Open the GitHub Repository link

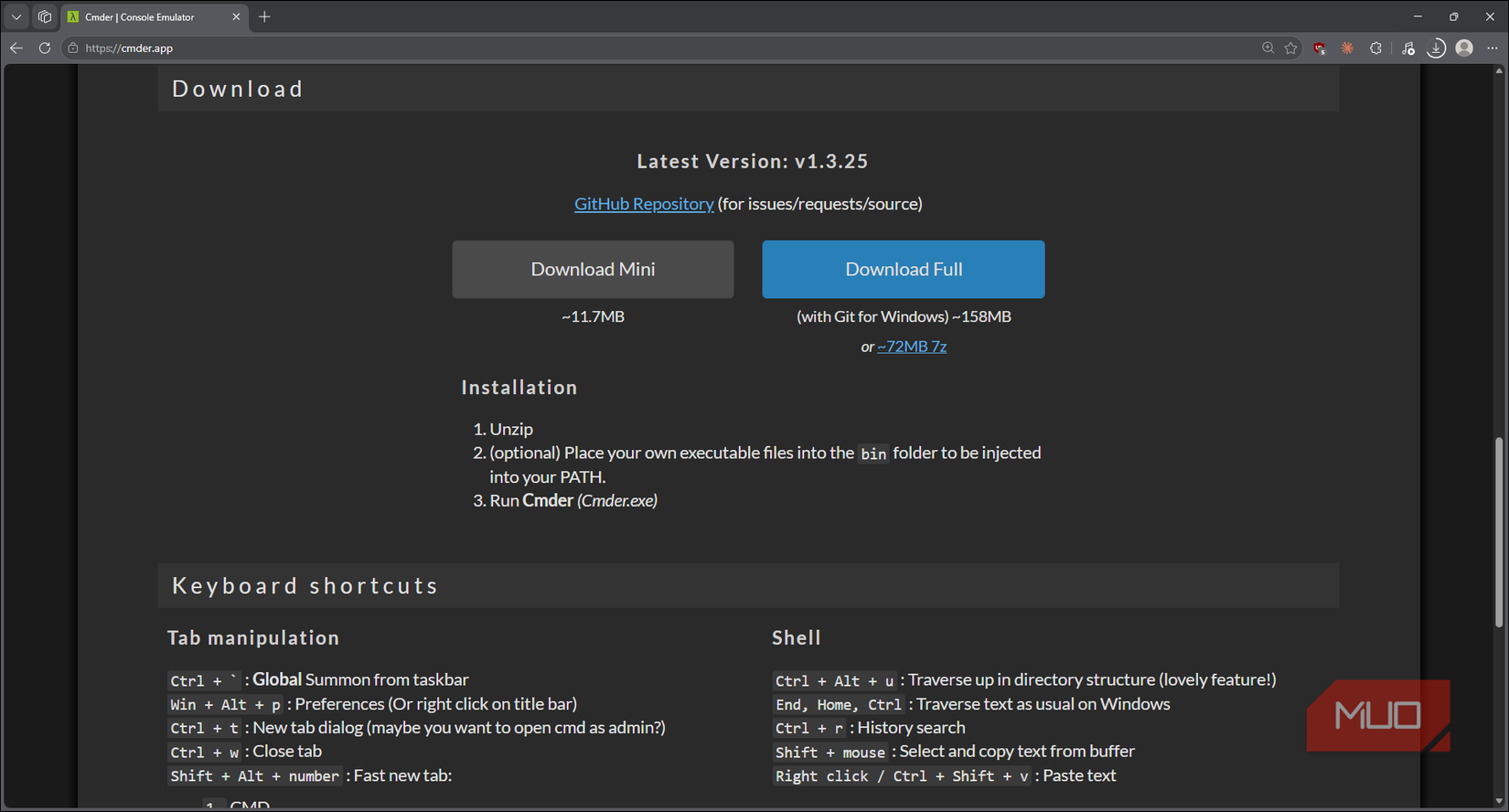click(643, 204)
